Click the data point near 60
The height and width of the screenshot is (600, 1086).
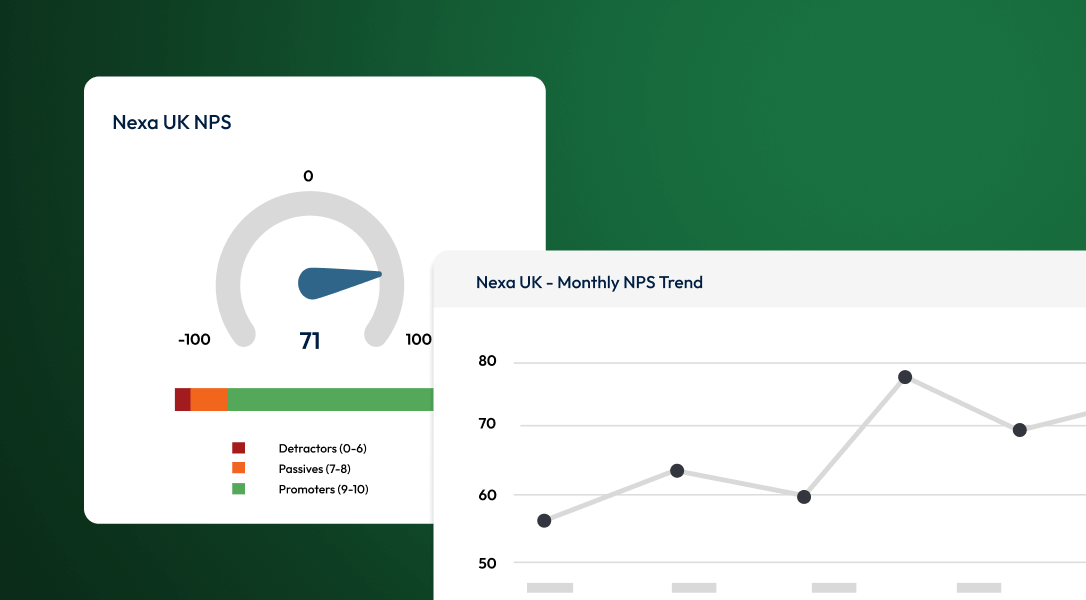pos(803,497)
